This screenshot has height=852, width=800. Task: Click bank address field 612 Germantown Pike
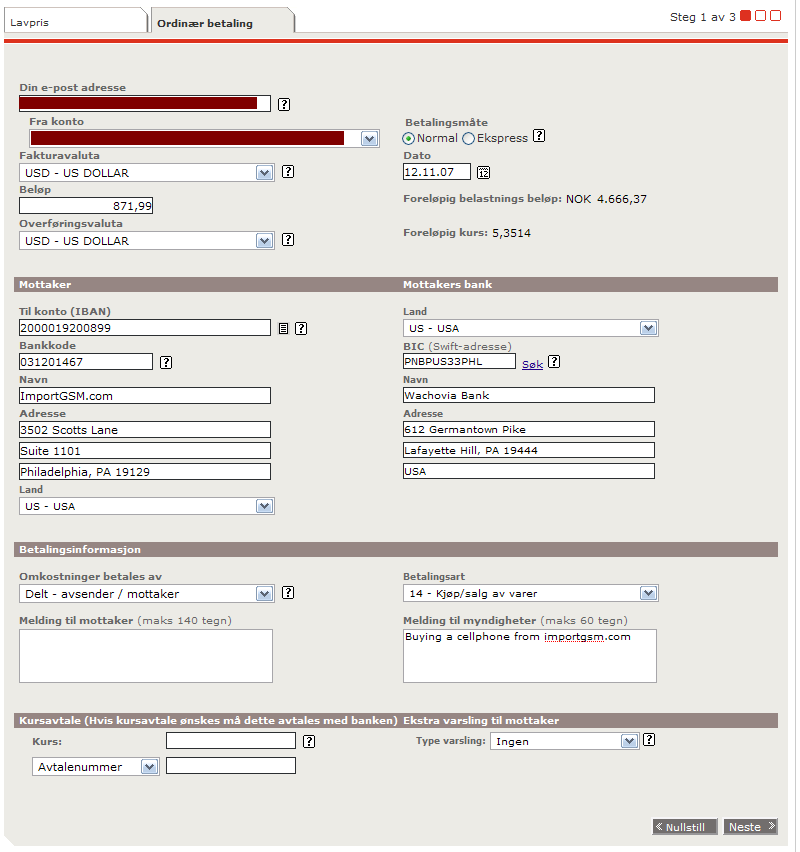pos(529,429)
